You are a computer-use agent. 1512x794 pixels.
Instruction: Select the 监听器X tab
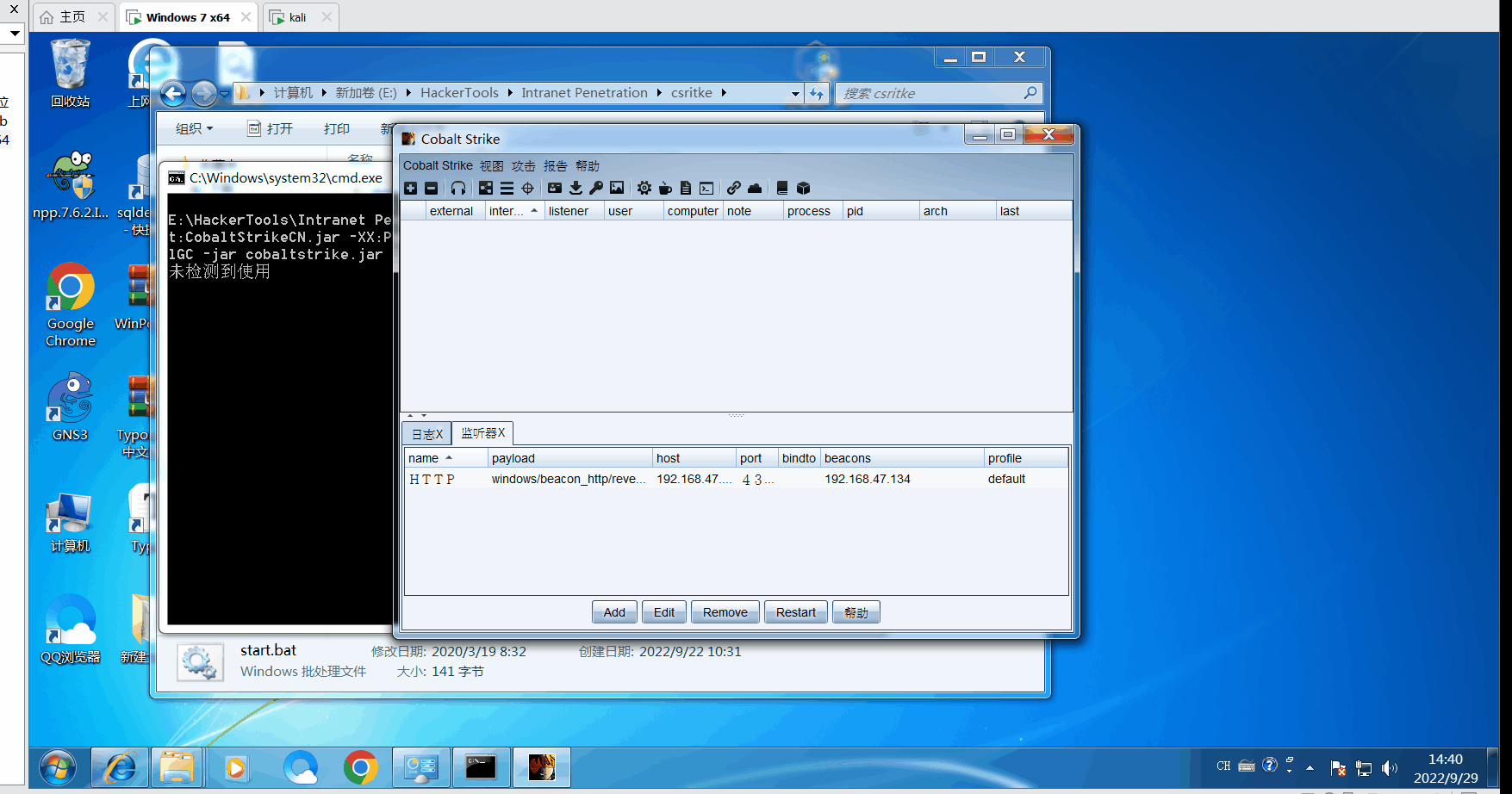[483, 432]
